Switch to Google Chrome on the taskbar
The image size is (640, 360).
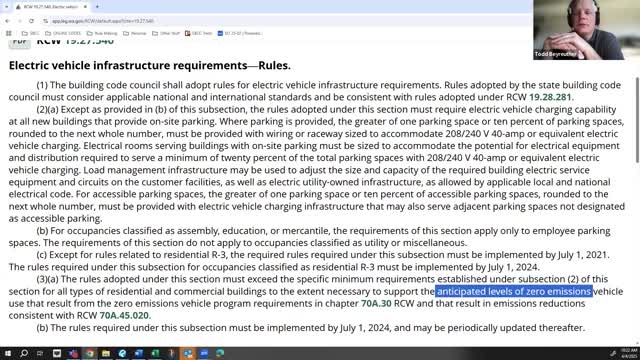coord(89,353)
